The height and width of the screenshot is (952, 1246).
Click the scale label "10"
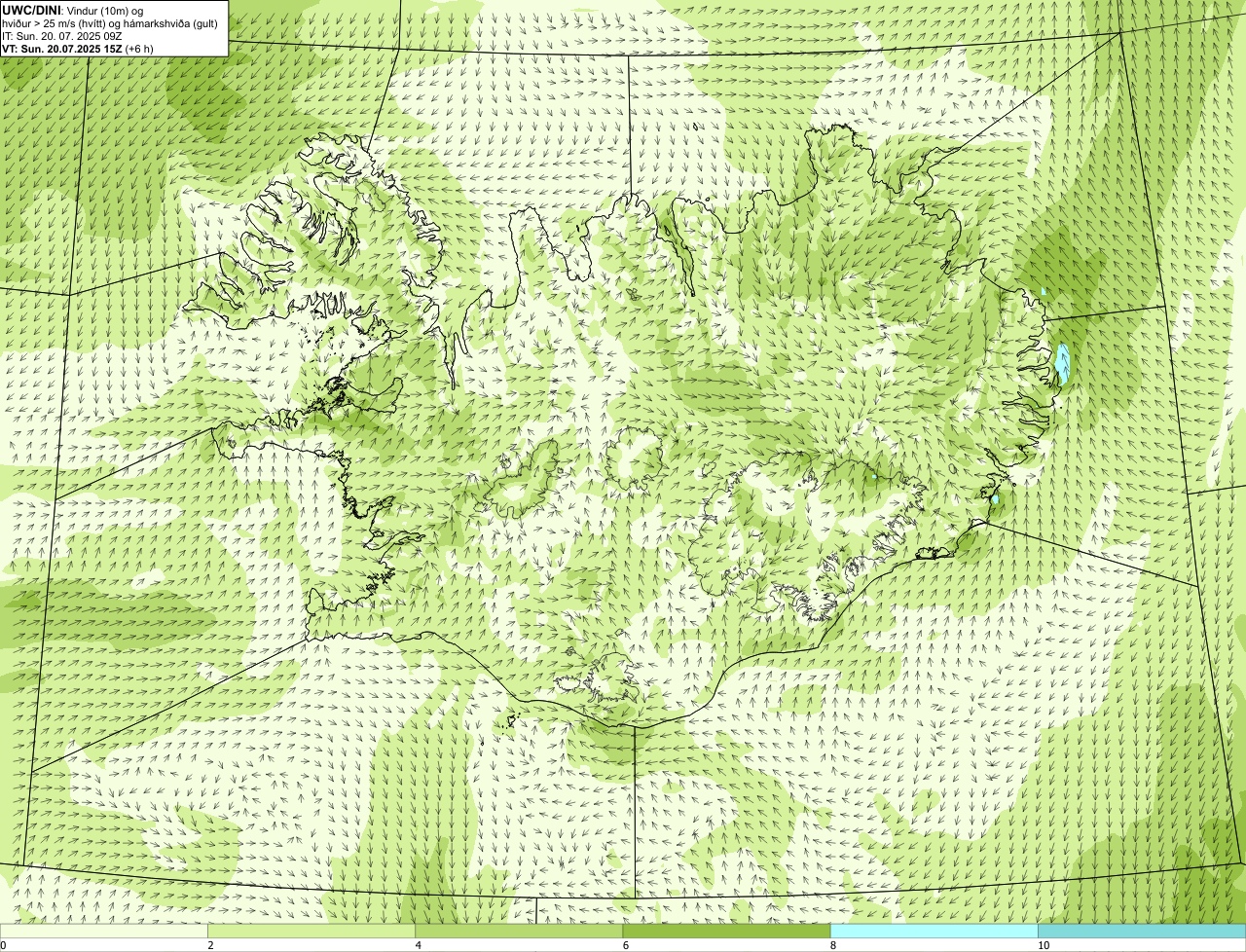(1044, 945)
